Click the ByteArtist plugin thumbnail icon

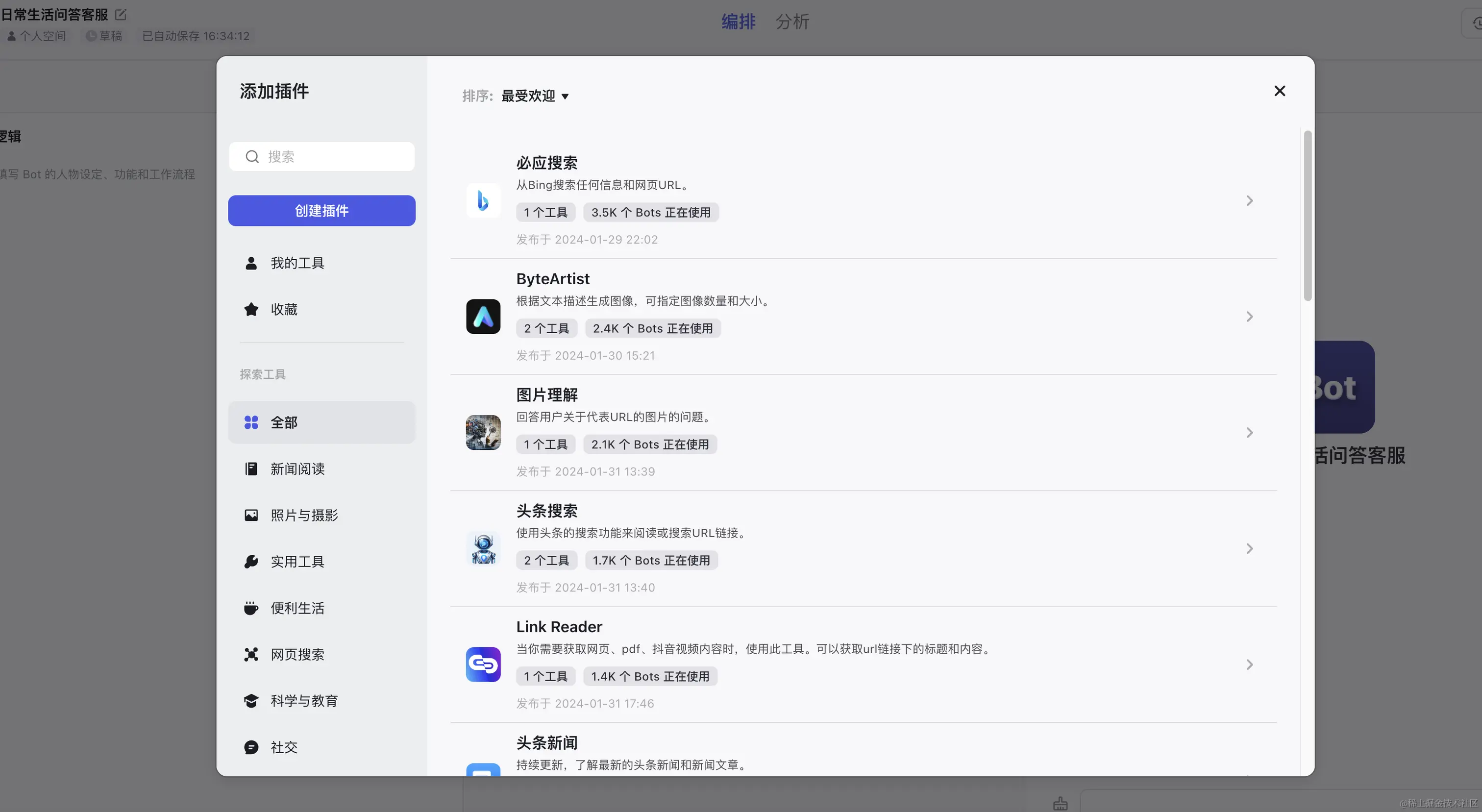483,316
